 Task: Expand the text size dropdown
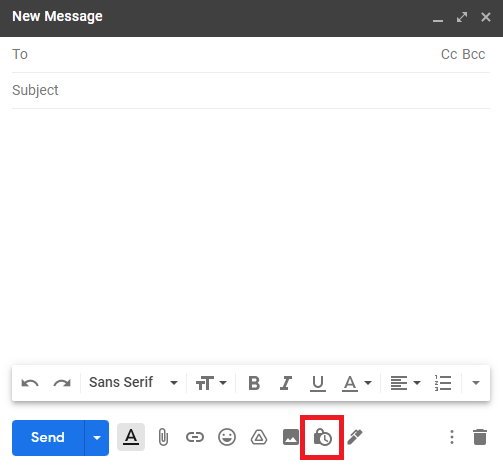coord(211,383)
